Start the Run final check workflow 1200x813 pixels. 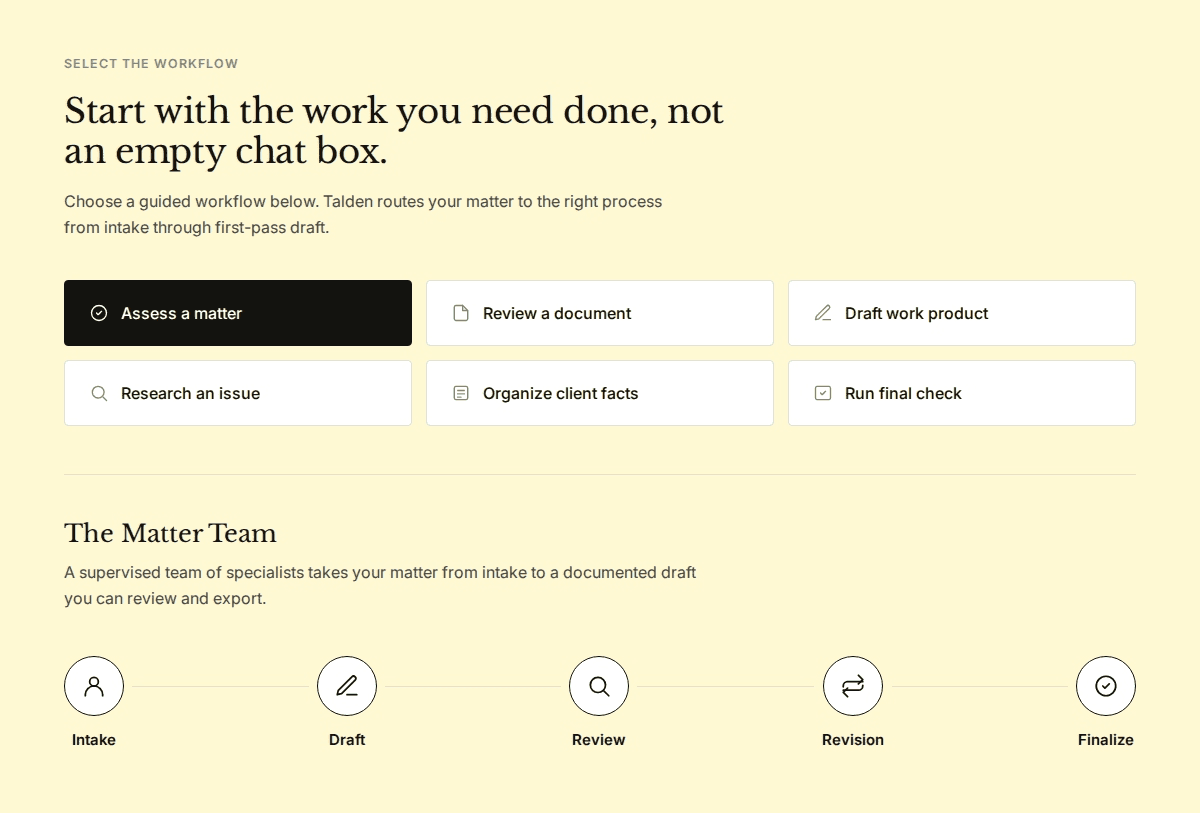click(x=962, y=393)
